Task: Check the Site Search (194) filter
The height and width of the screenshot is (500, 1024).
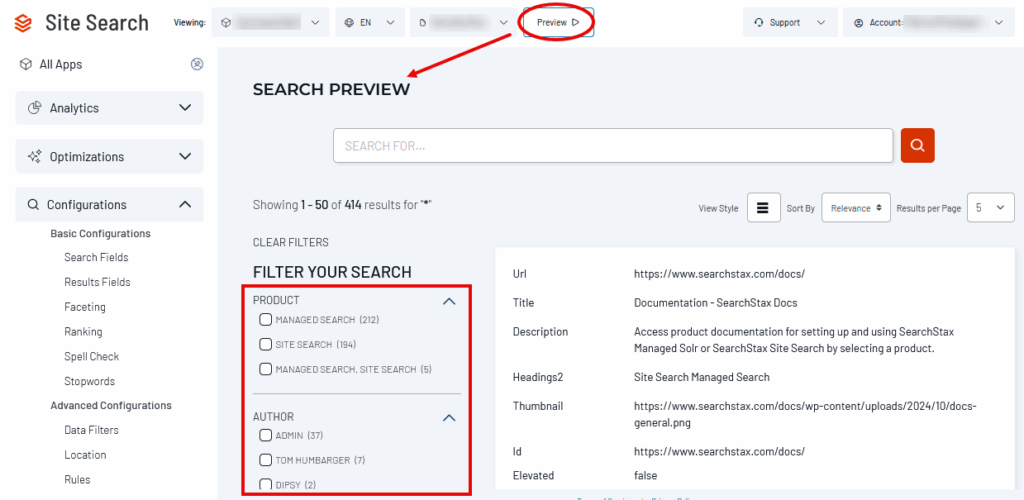Action: (x=265, y=345)
